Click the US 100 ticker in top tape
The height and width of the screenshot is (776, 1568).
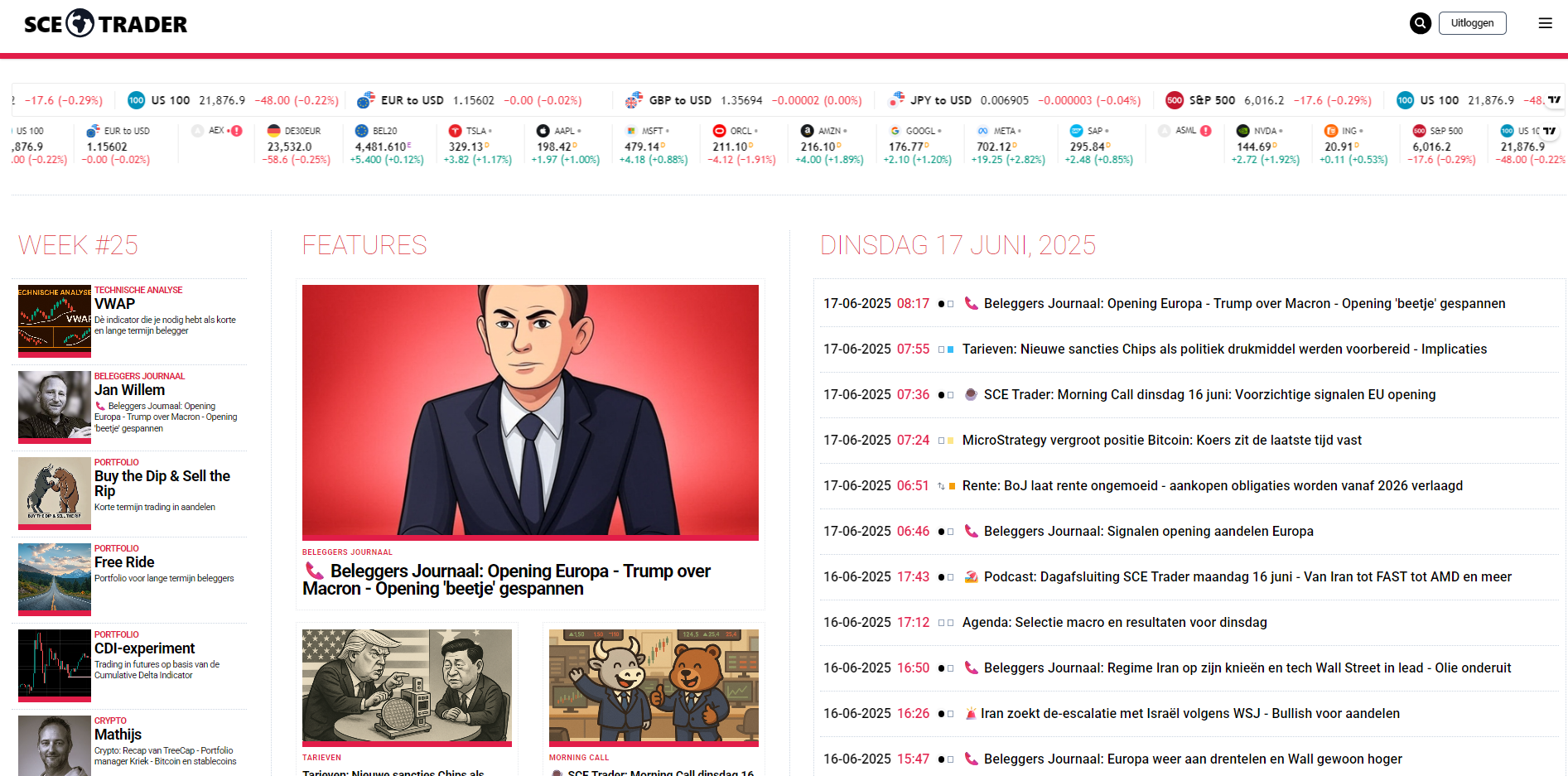pyautogui.click(x=233, y=100)
